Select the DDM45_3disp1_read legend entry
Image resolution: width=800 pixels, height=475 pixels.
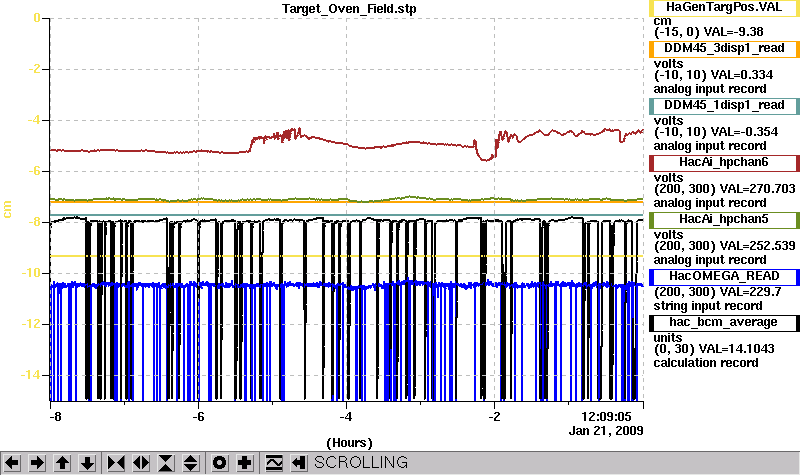(x=724, y=48)
